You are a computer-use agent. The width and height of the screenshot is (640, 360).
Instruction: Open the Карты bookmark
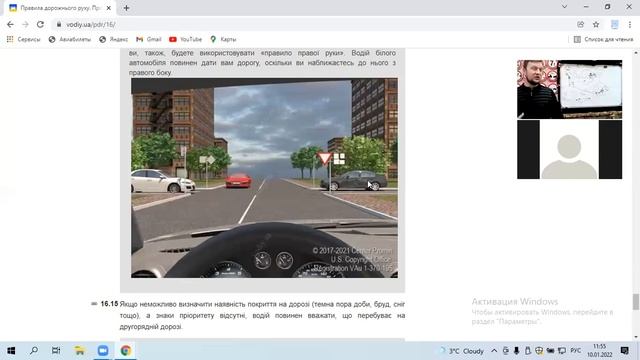coord(223,39)
